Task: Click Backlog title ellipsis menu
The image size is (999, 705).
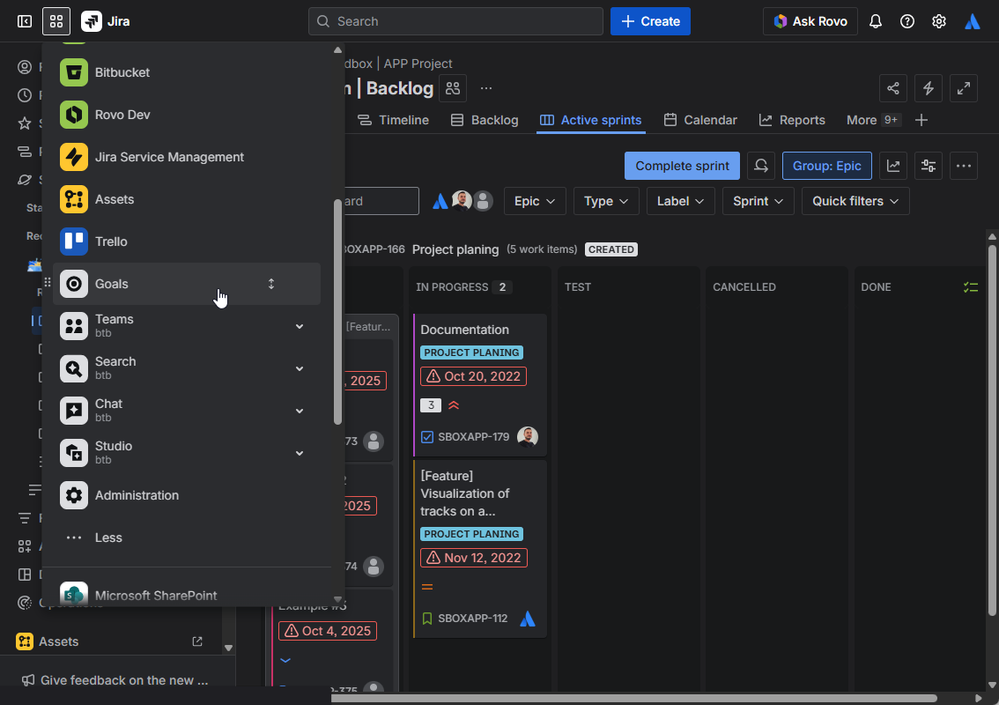Action: coord(486,89)
